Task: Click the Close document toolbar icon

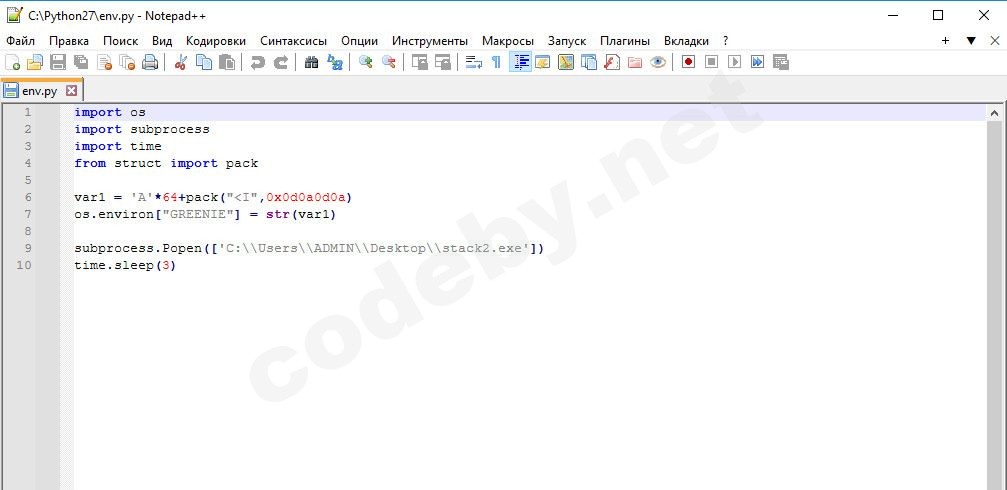Action: coord(104,62)
